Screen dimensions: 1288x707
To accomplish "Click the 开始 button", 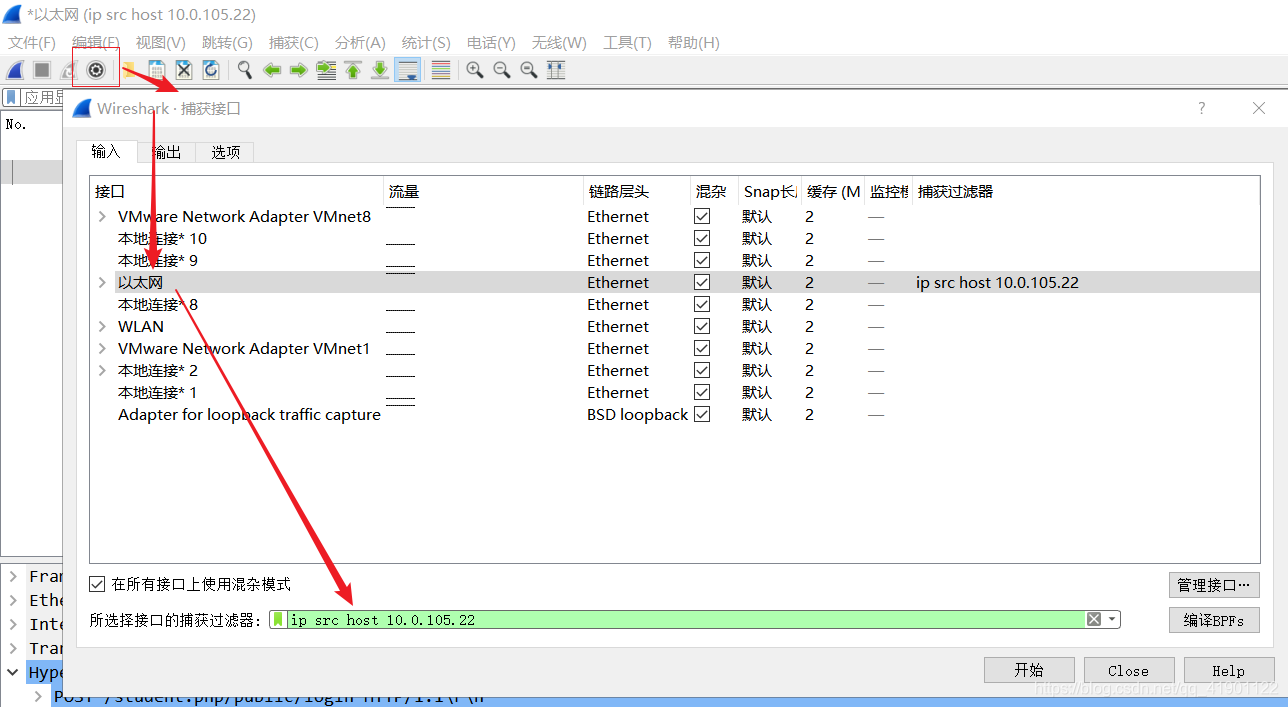I will coord(1029,670).
